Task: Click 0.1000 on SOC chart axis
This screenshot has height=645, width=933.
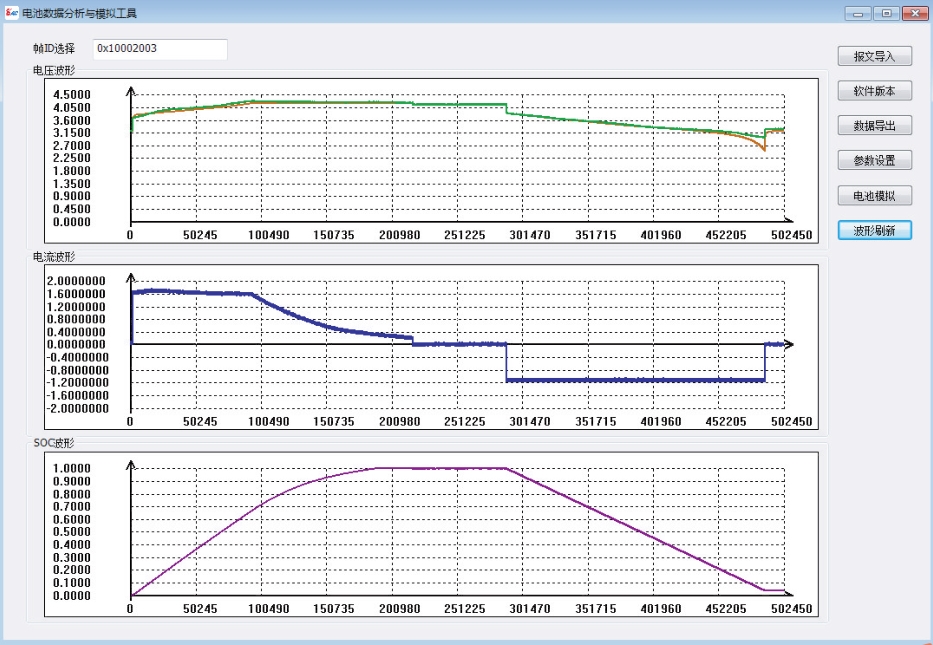Action: pos(72,583)
